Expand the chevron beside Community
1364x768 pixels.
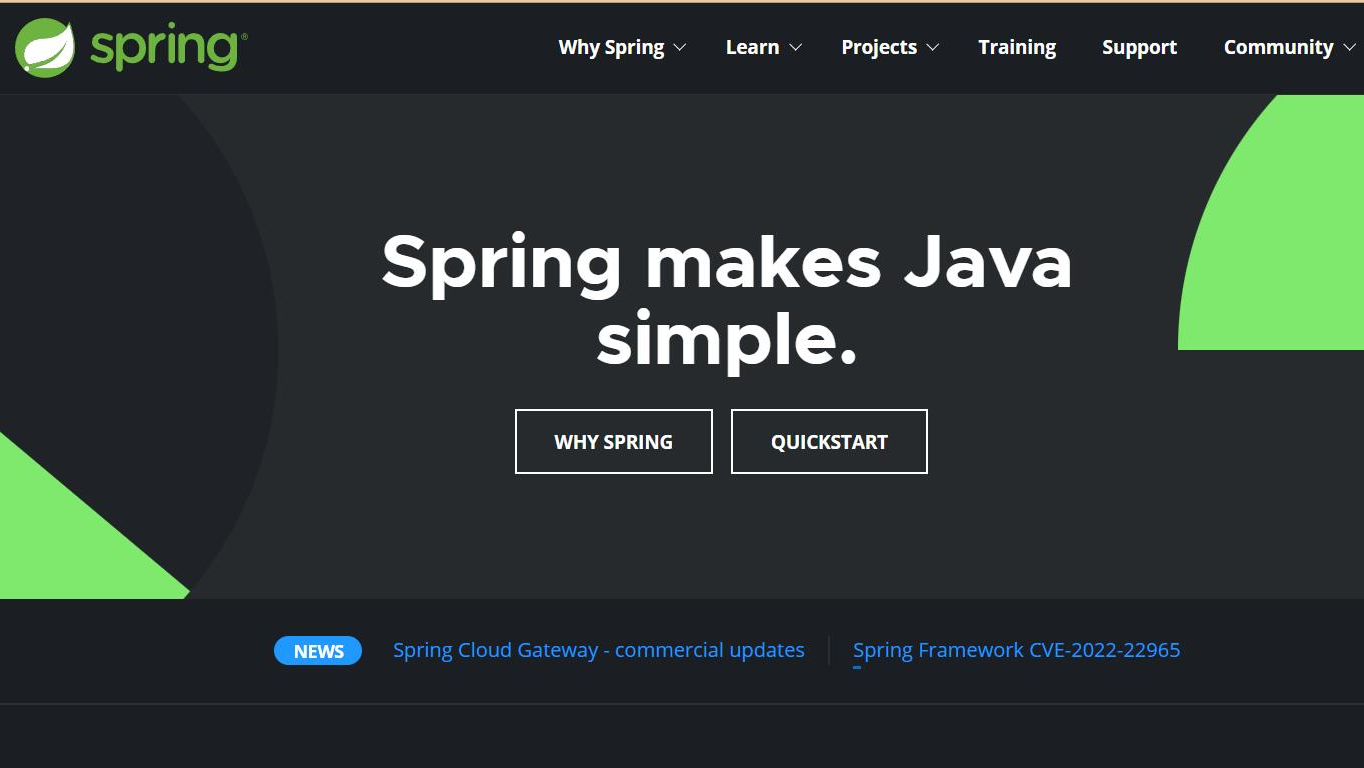point(1349,47)
